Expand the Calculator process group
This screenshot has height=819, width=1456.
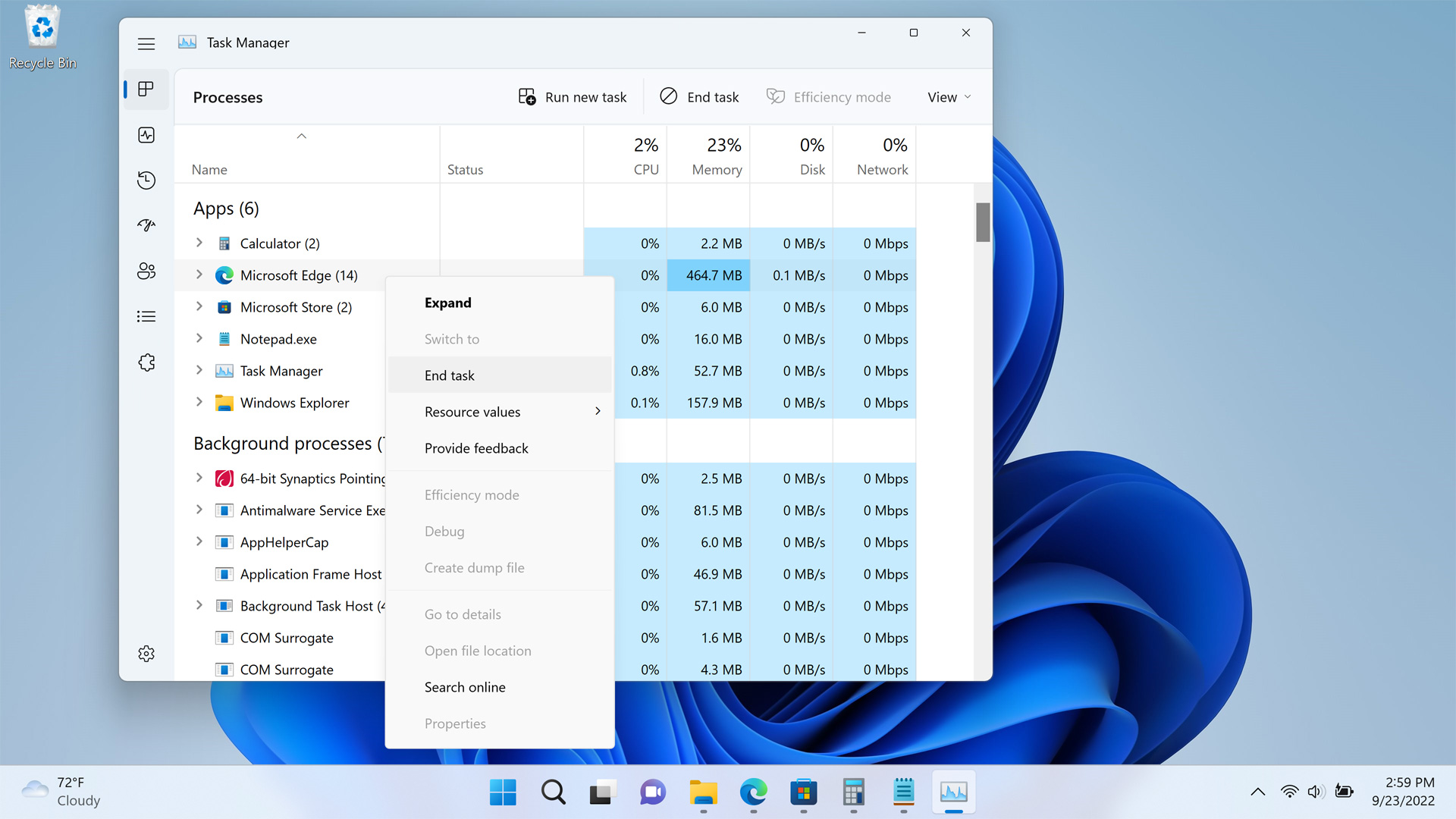199,243
